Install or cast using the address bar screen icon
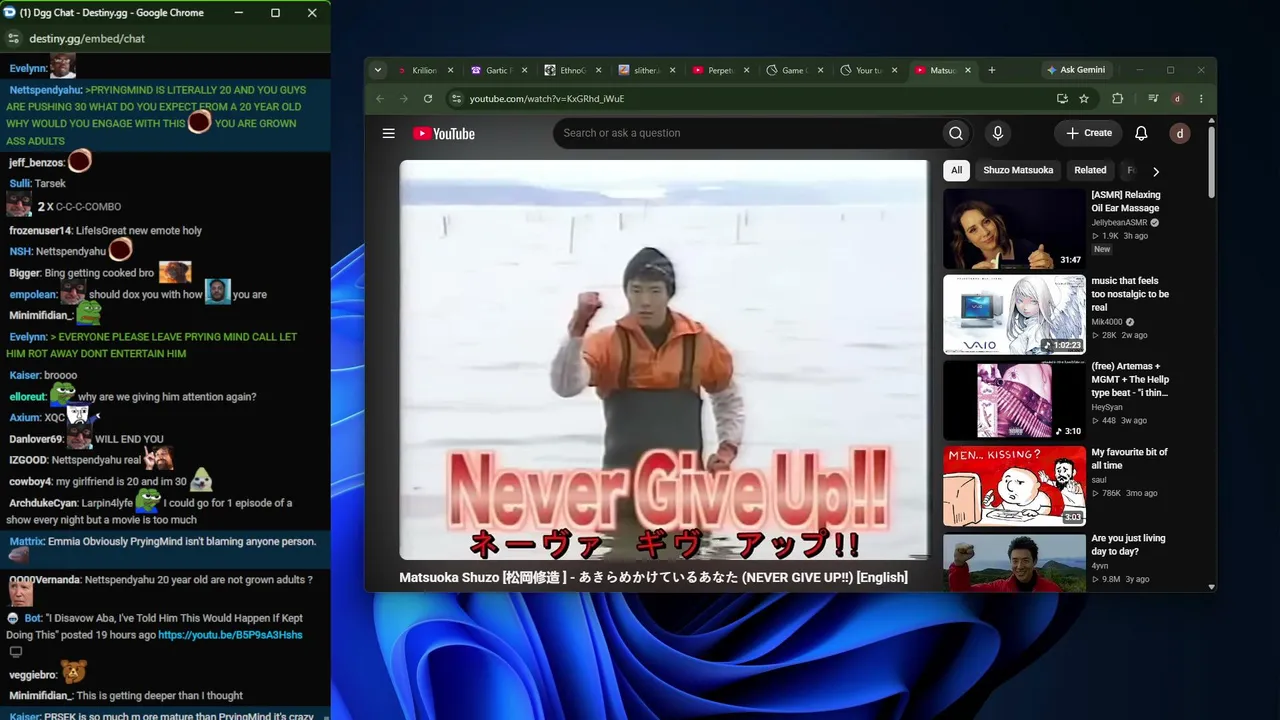 [1062, 99]
